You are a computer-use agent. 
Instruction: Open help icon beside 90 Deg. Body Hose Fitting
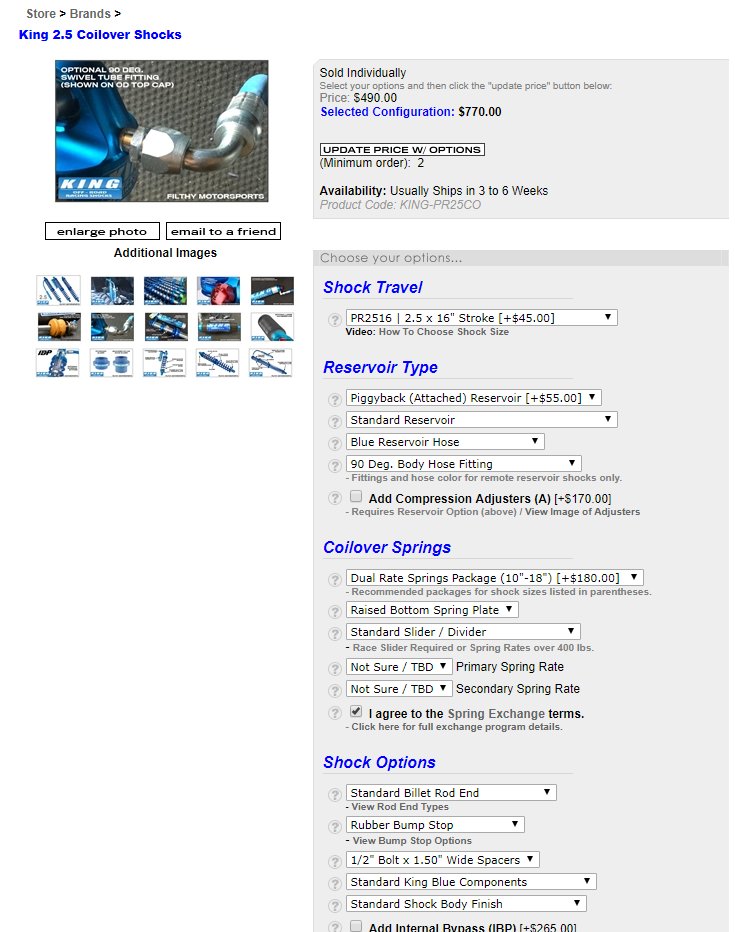point(335,465)
